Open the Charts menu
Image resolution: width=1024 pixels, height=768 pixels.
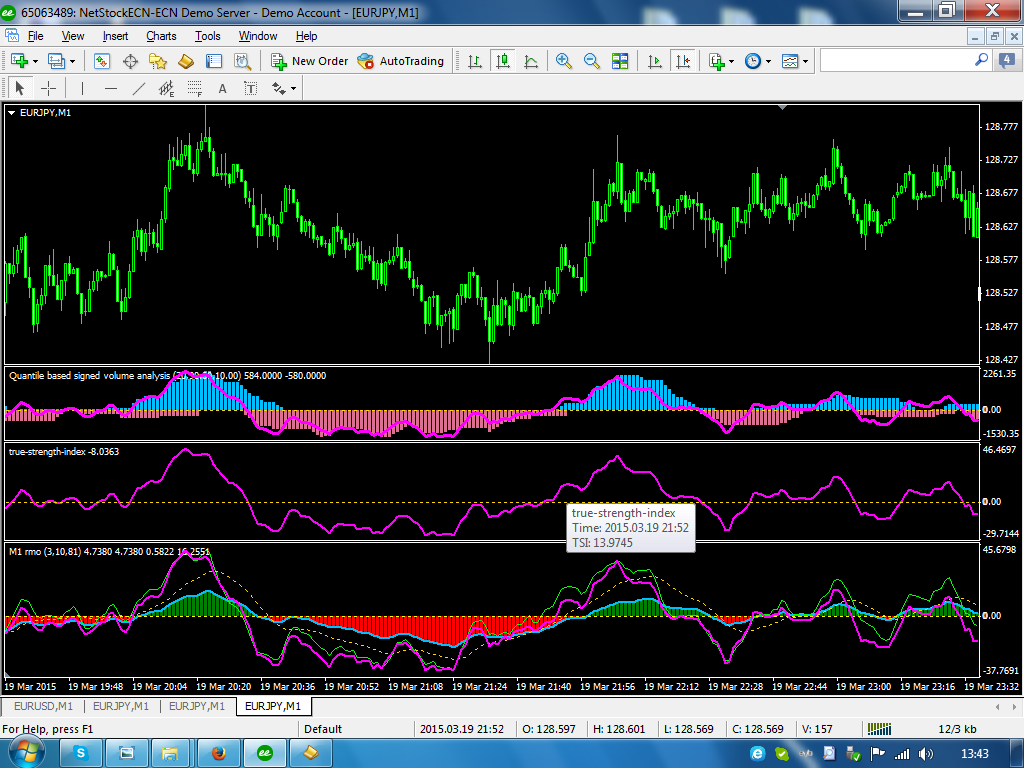pos(161,36)
